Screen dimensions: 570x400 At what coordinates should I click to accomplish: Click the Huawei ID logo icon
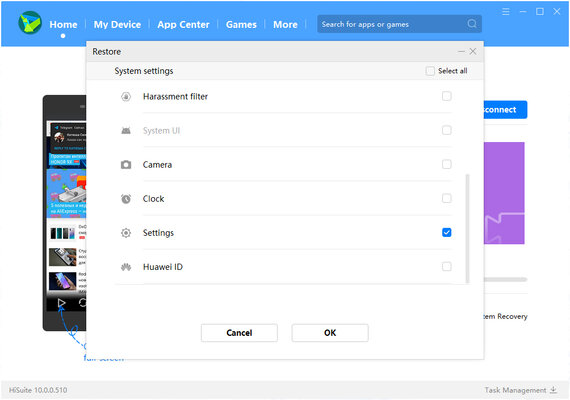tap(126, 267)
